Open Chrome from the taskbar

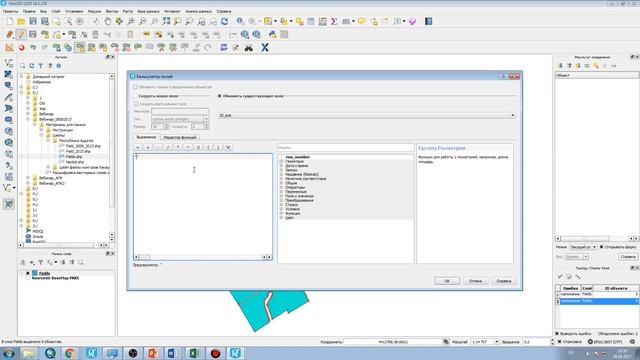coord(70,353)
